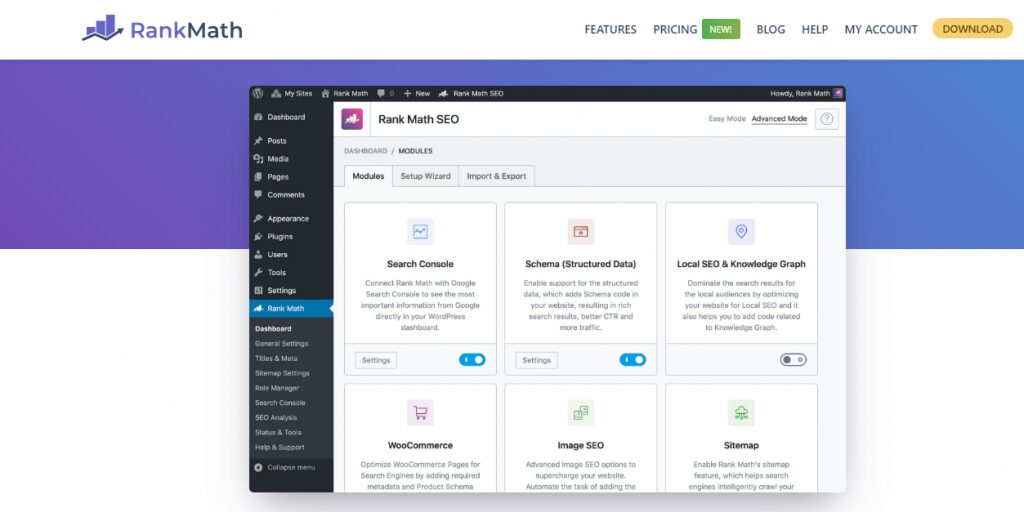This screenshot has width=1024, height=512.
Task: Open Status & Tools submenu item
Action: point(278,432)
